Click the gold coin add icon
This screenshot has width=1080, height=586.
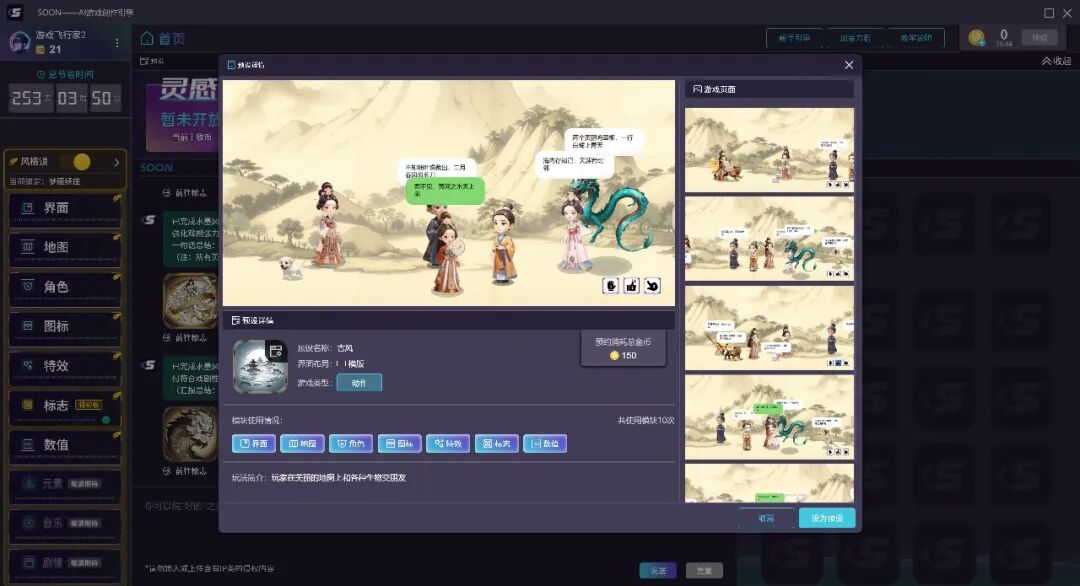pos(977,38)
